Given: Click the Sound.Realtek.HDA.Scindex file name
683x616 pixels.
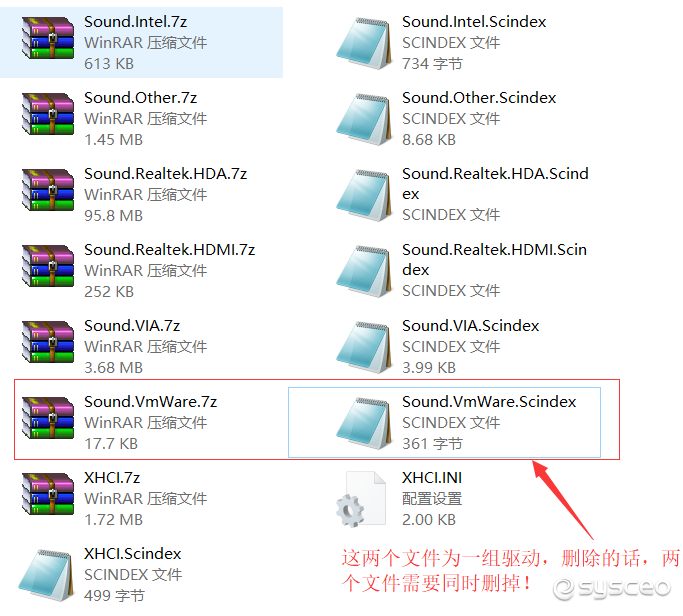Looking at the screenshot, I should click(x=495, y=183).
